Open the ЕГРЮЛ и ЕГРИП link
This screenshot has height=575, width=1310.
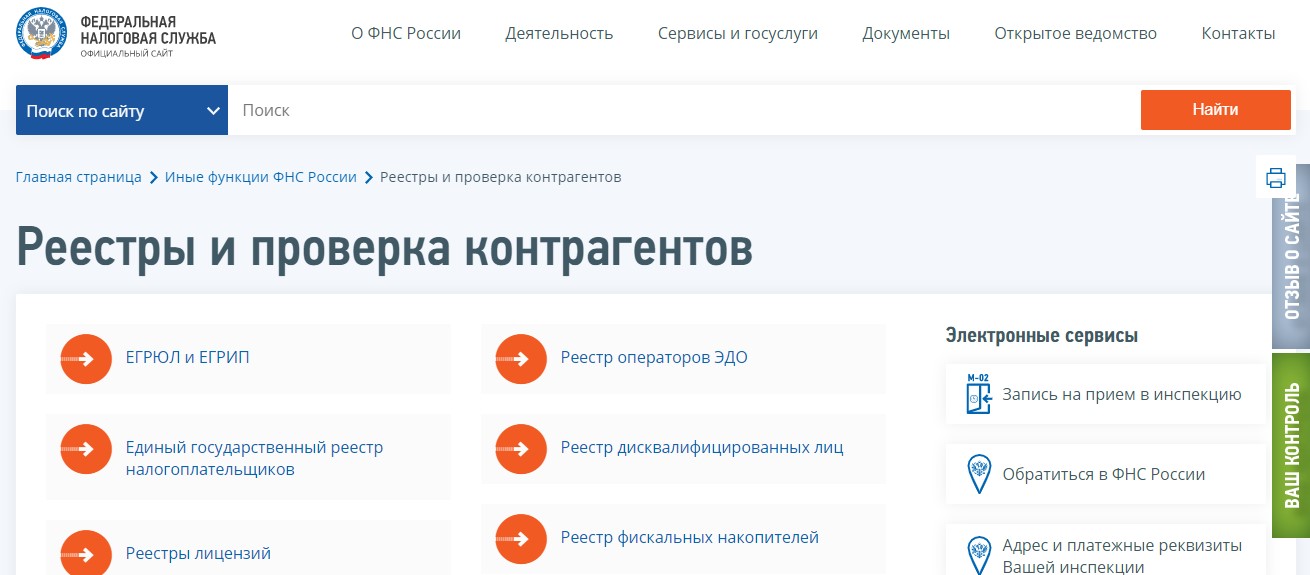188,357
